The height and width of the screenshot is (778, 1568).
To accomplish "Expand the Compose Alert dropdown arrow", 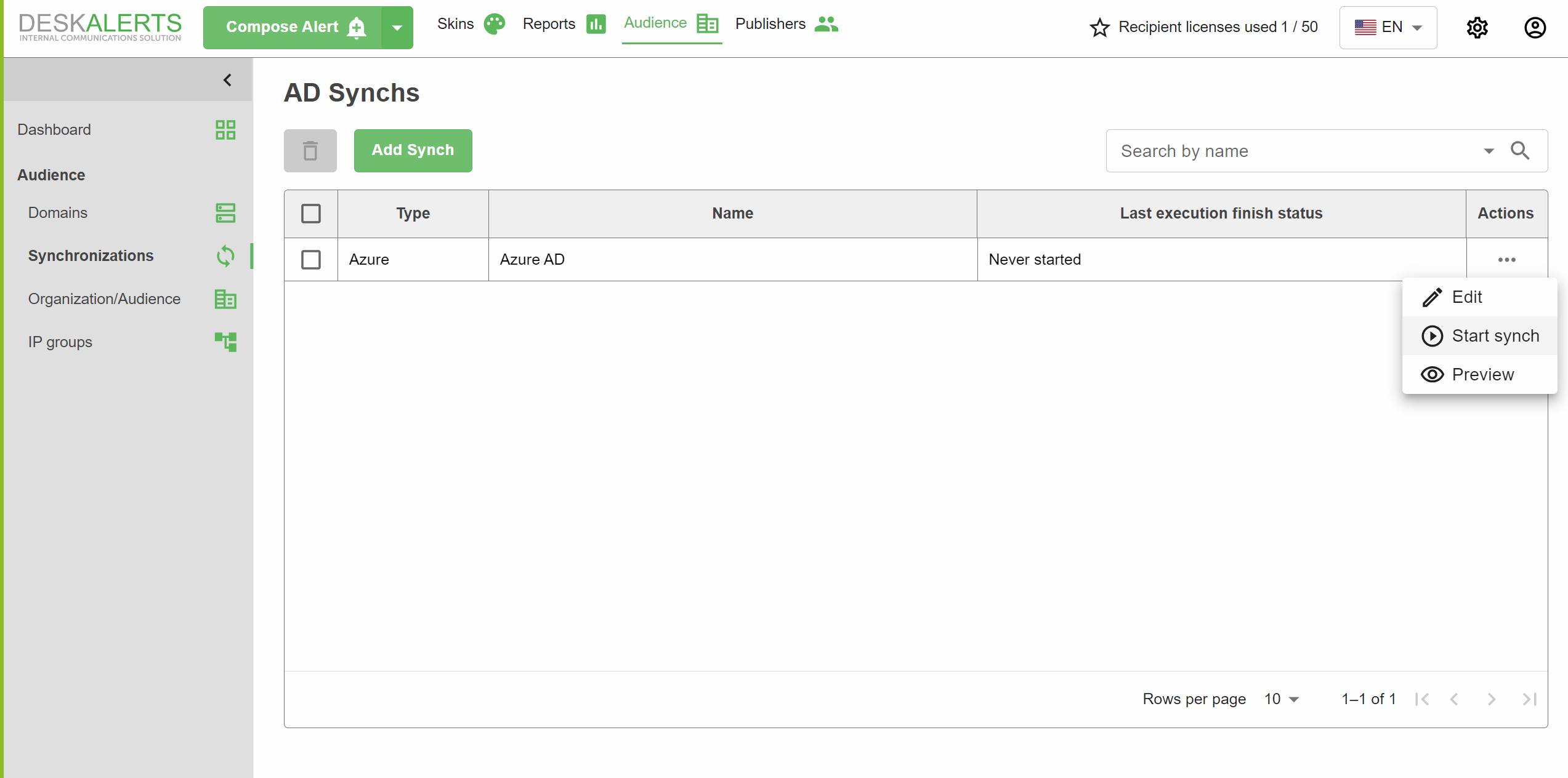I will [x=397, y=28].
